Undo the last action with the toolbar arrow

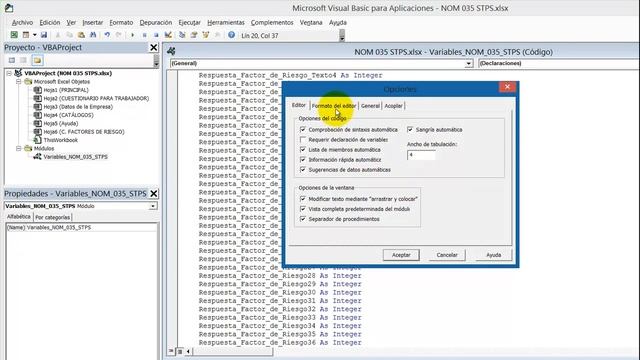pyautogui.click(x=107, y=35)
